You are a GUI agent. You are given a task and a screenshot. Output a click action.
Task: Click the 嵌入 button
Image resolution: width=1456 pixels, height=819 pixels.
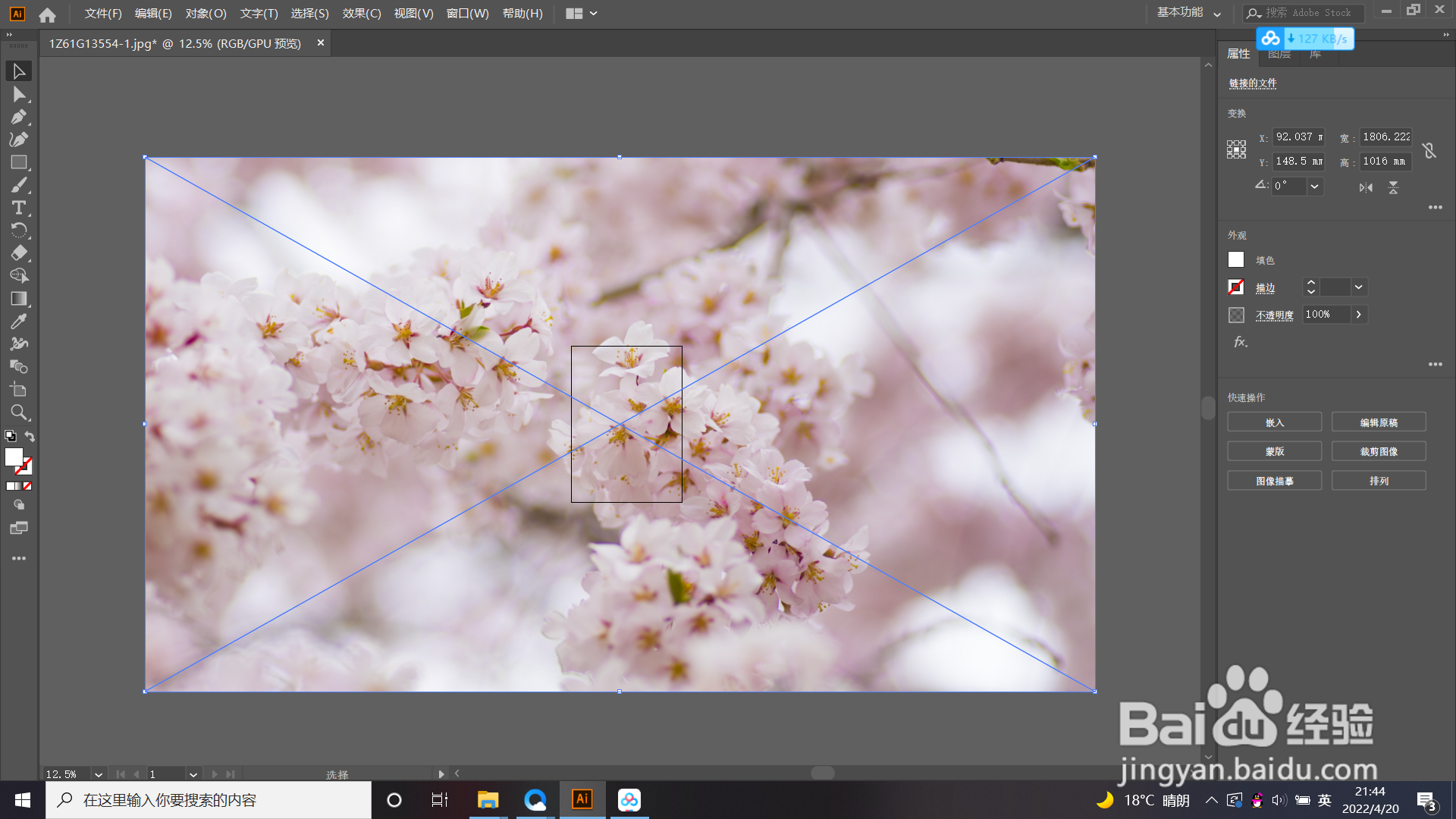pos(1274,422)
